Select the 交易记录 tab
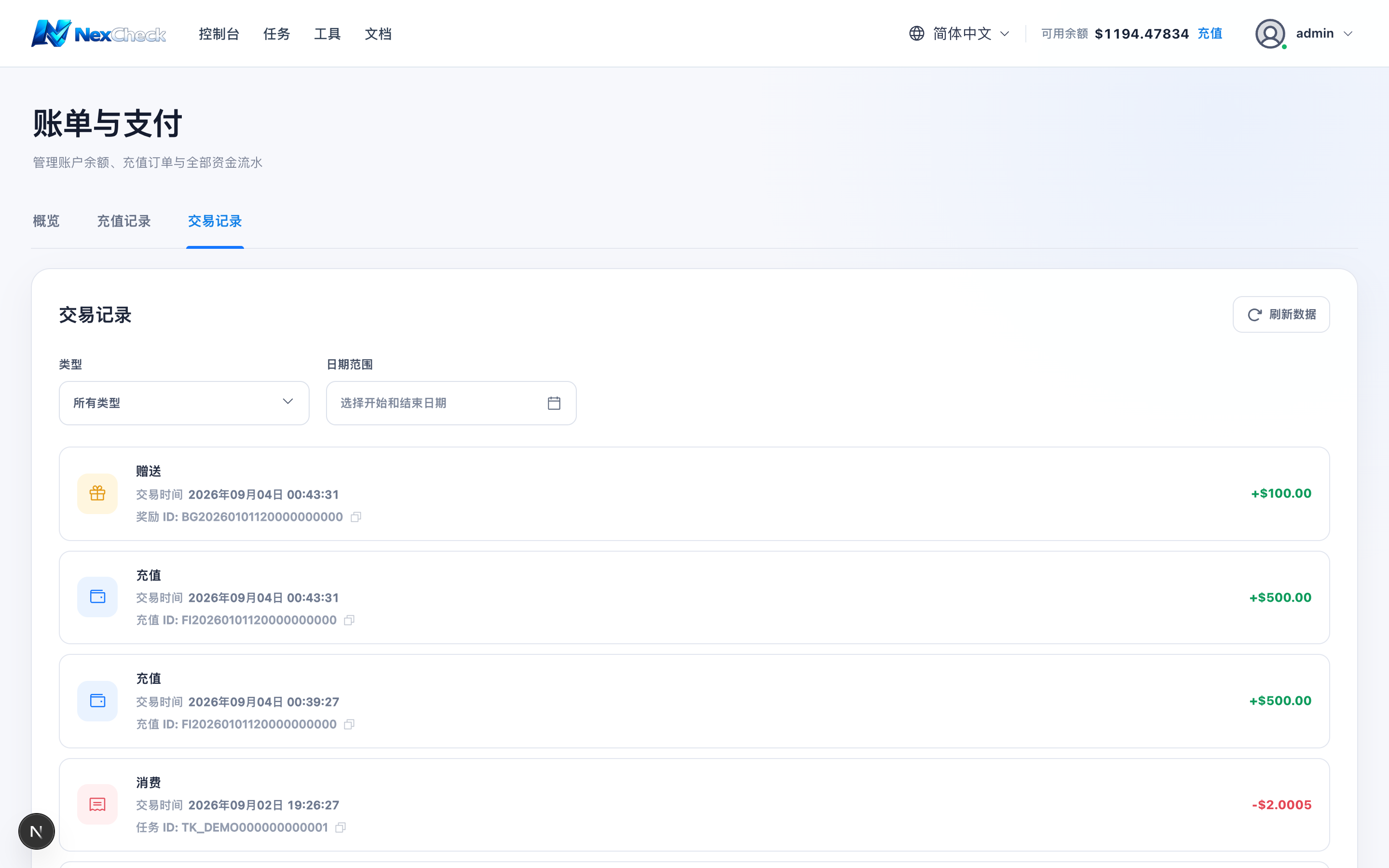This screenshot has height=868, width=1389. (215, 221)
